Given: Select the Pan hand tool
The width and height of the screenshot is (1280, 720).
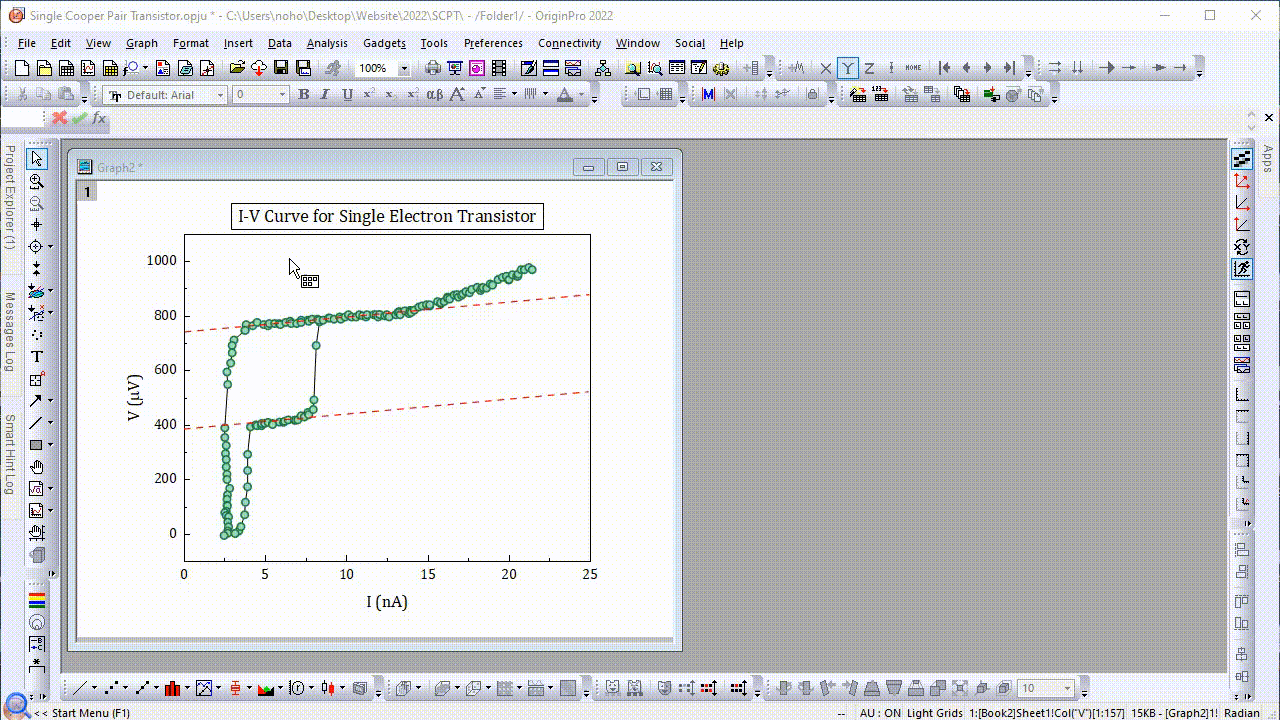Looking at the screenshot, I should coord(37,467).
